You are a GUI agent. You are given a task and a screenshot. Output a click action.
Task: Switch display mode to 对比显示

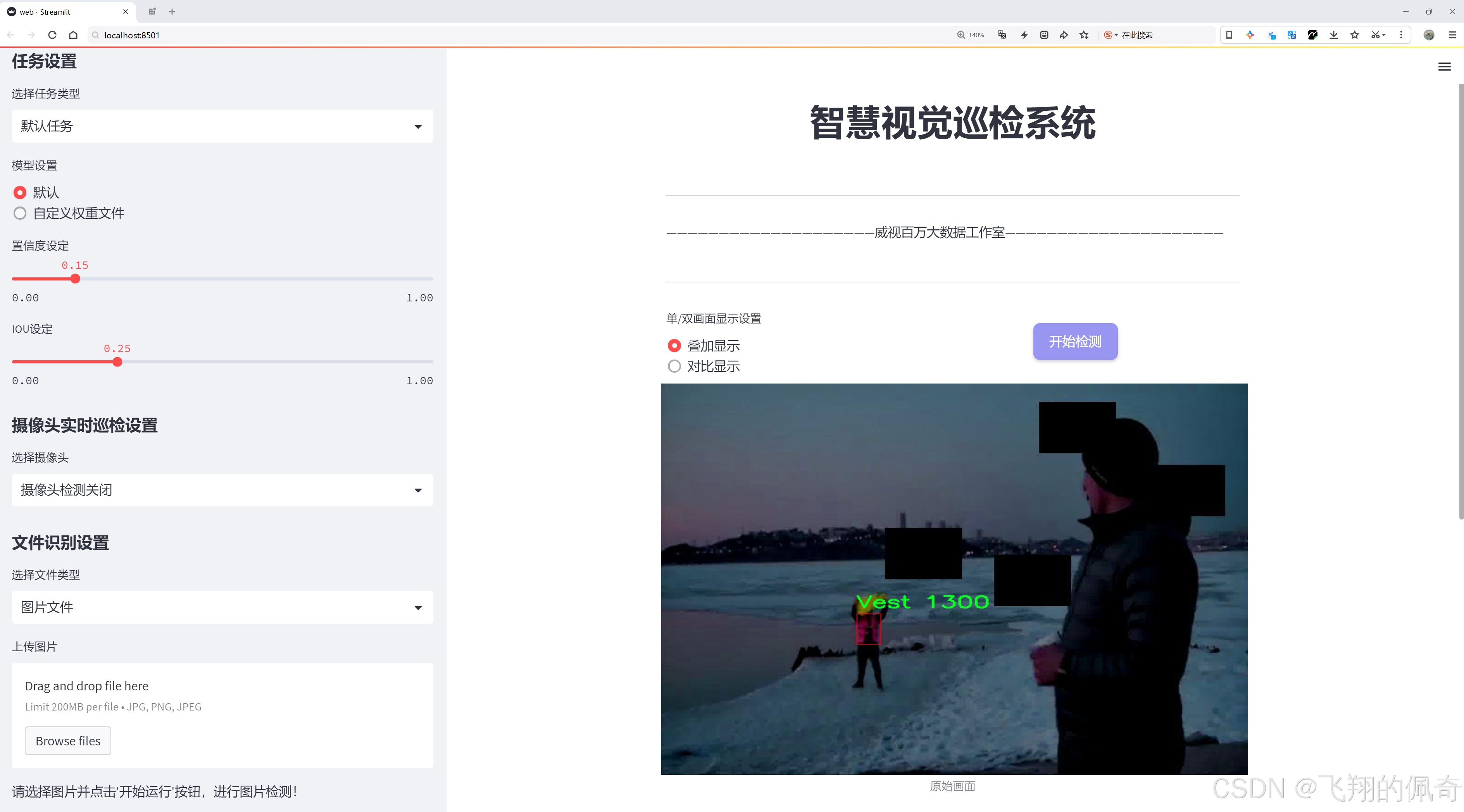click(674, 366)
